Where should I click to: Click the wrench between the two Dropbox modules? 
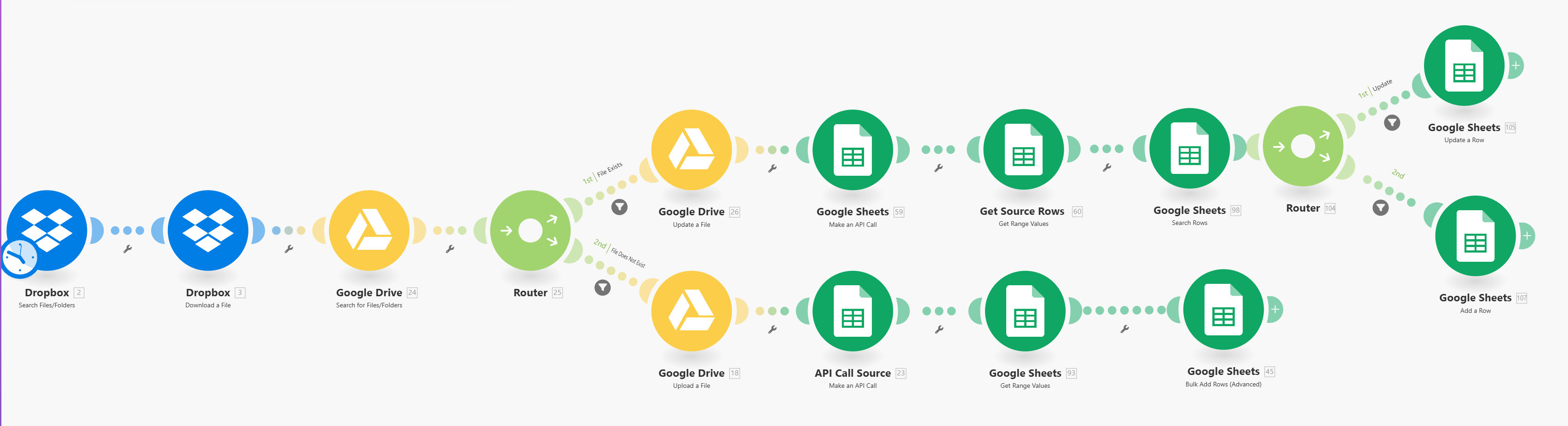pyautogui.click(x=128, y=249)
